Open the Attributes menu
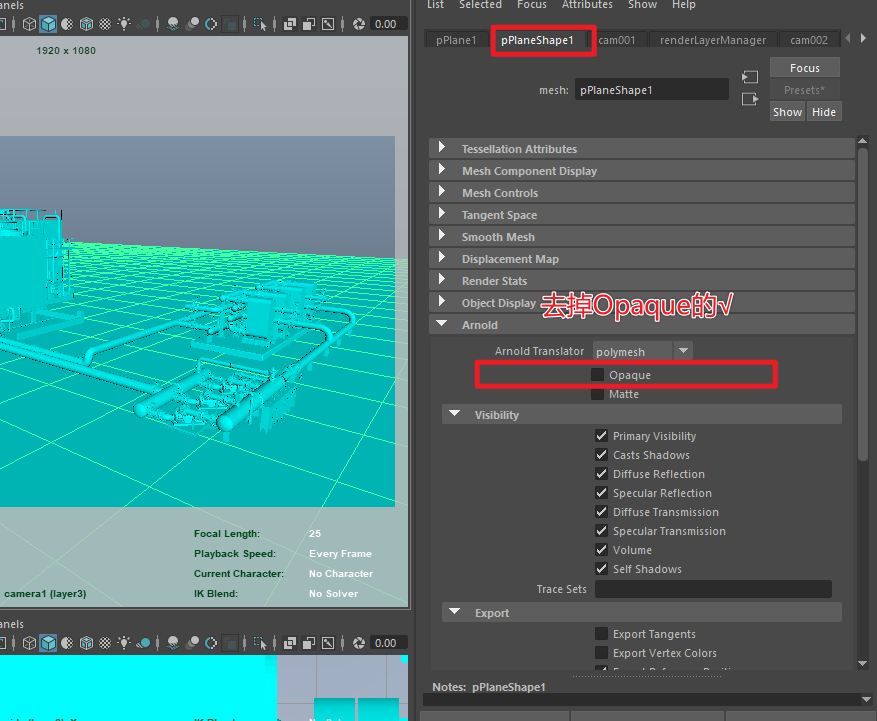 pos(587,4)
